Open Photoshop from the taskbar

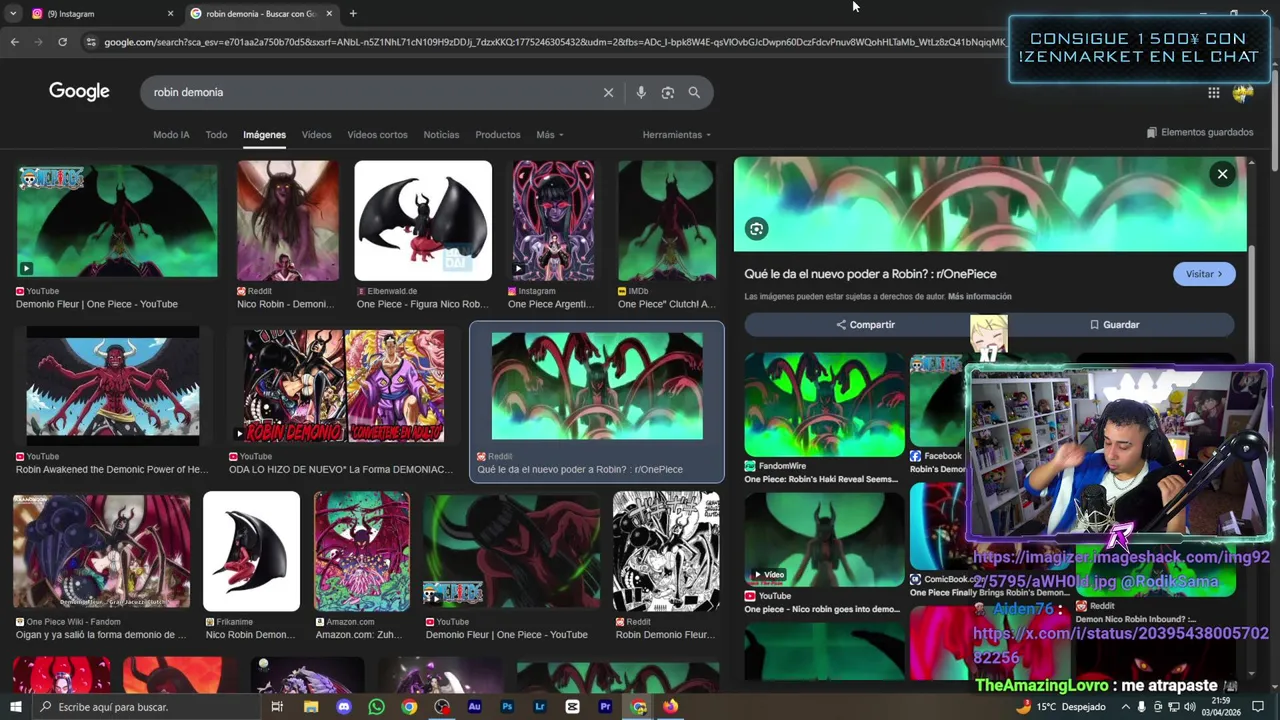[x=507, y=707]
